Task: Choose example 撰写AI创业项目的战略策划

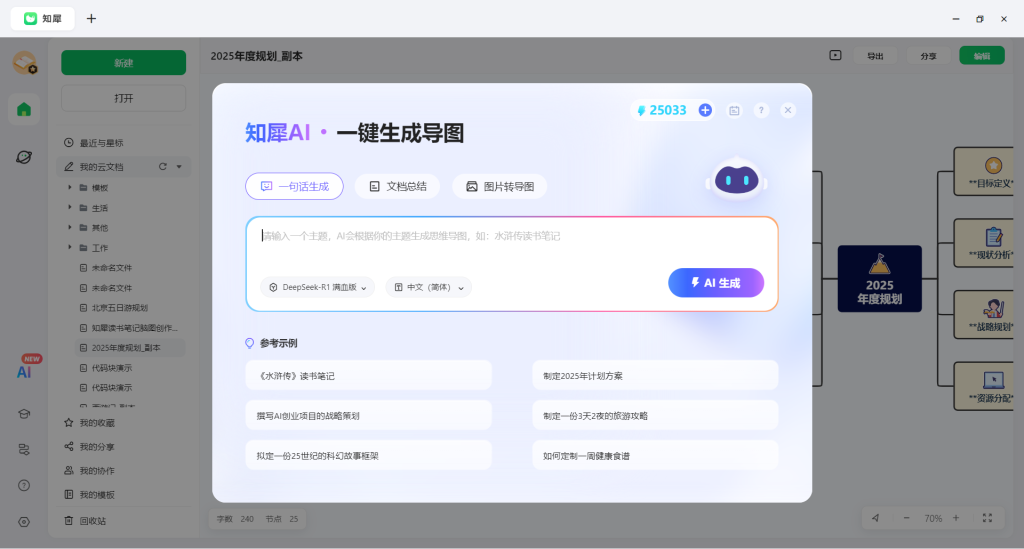Action: click(x=368, y=415)
